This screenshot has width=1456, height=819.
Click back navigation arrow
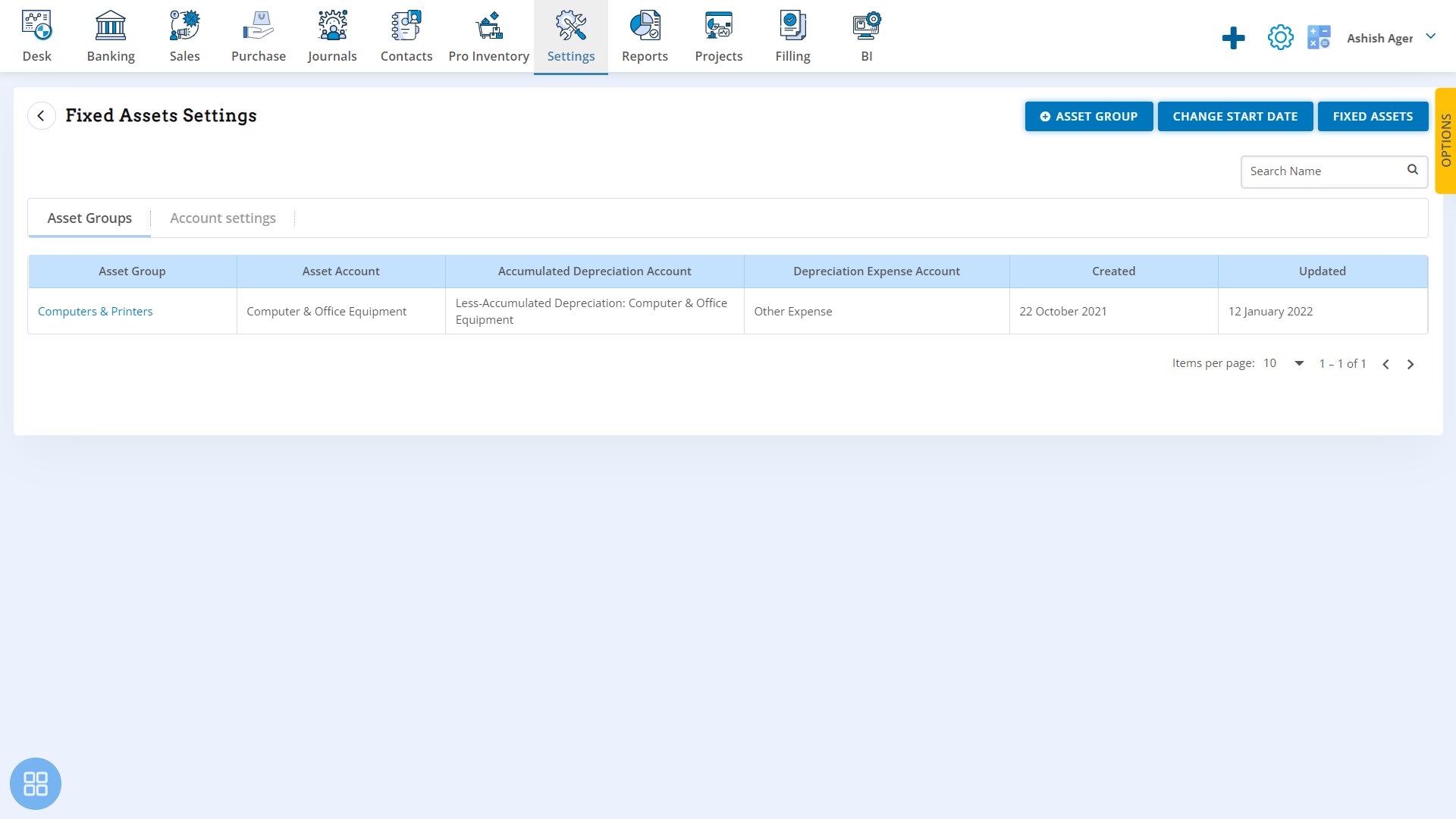coord(41,115)
